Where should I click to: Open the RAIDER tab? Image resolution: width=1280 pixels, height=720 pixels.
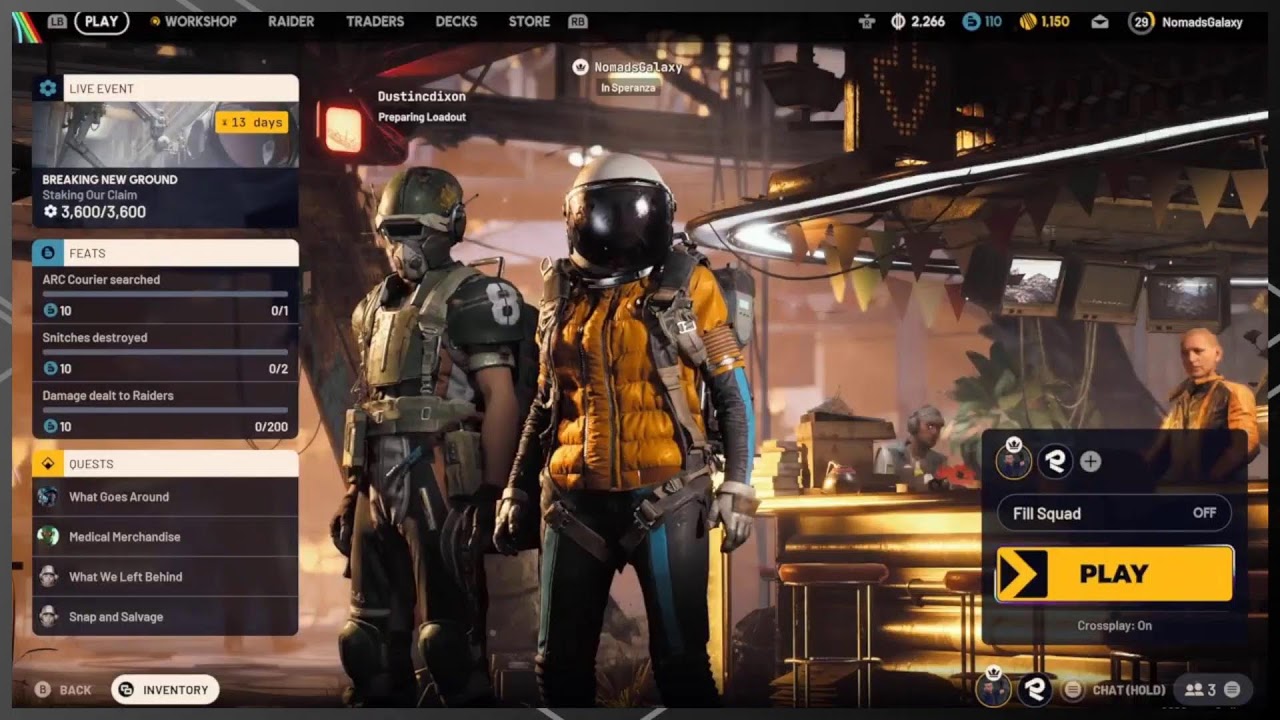pos(291,21)
